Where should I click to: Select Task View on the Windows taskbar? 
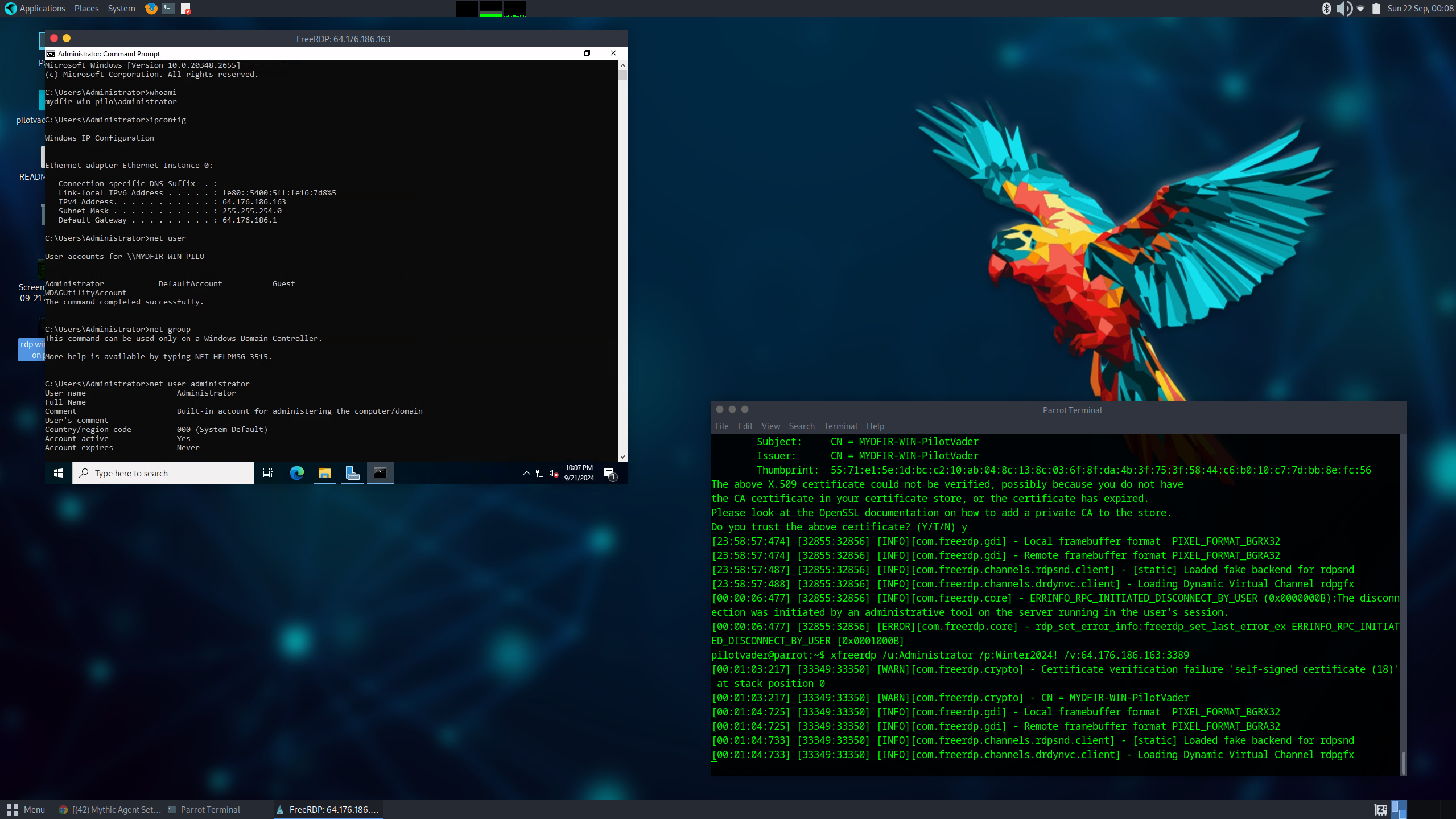(x=267, y=473)
